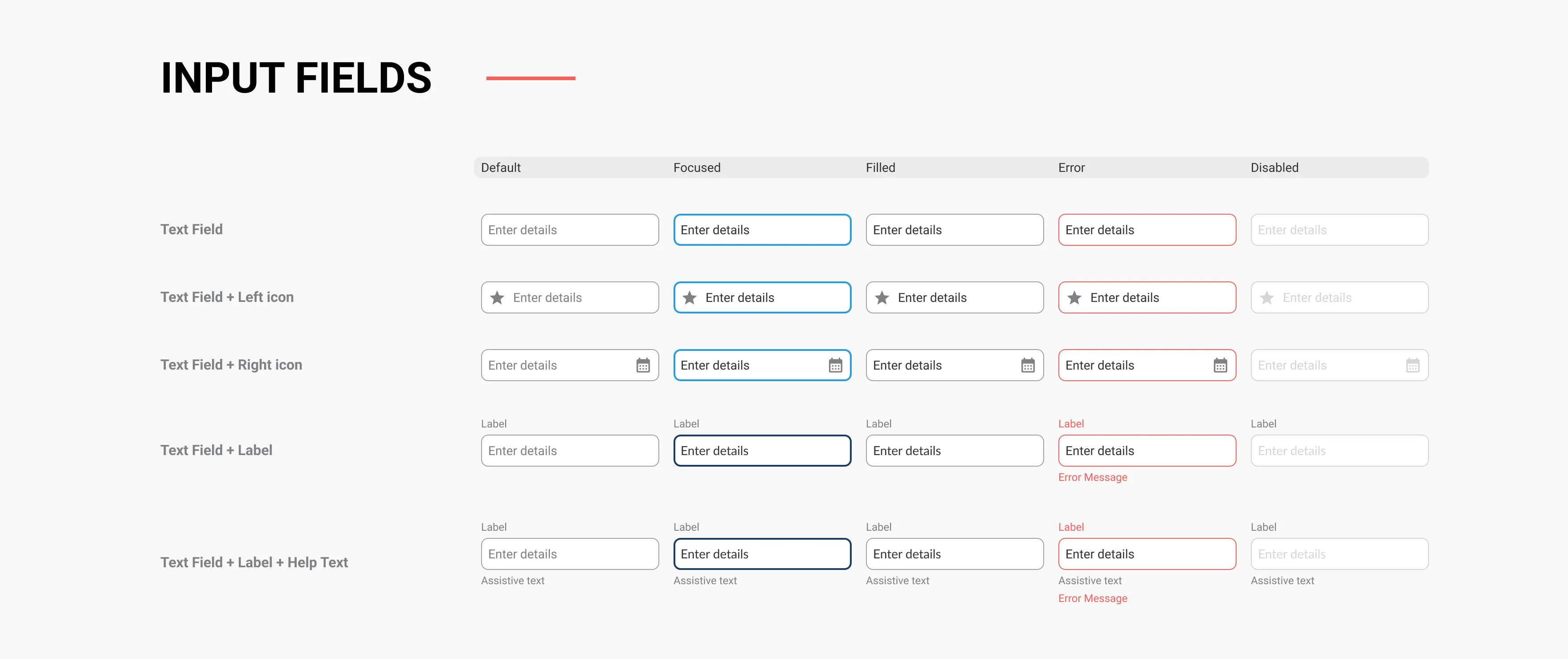Click the calendar icon in the Default right-icon field

pyautogui.click(x=643, y=365)
